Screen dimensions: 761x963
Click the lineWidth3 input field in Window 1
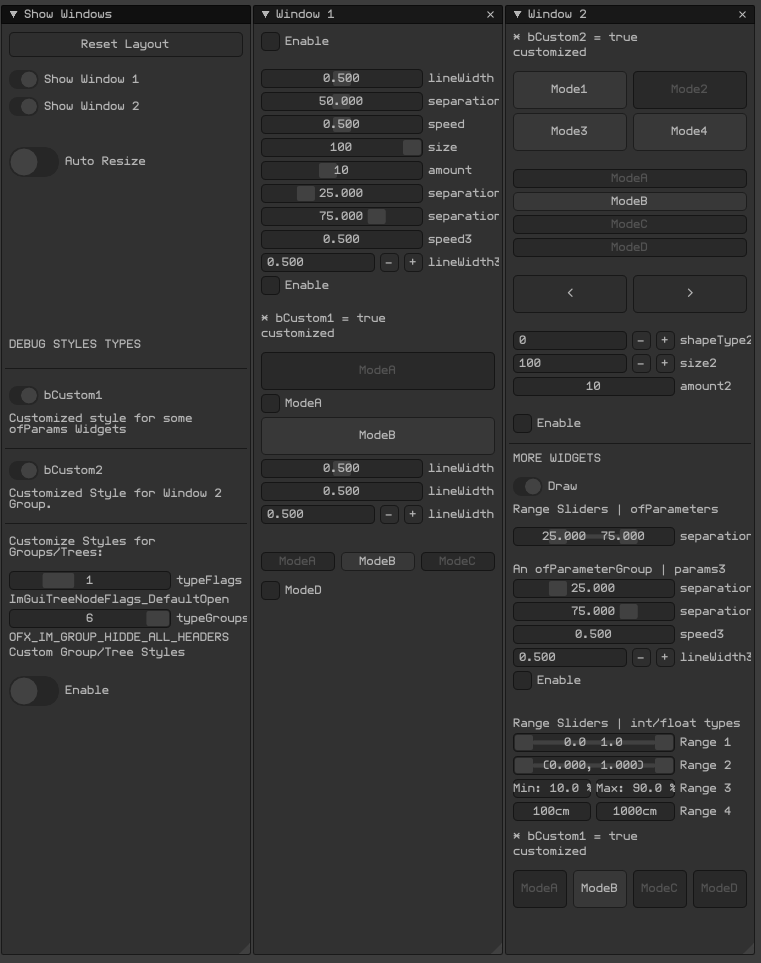[318, 262]
